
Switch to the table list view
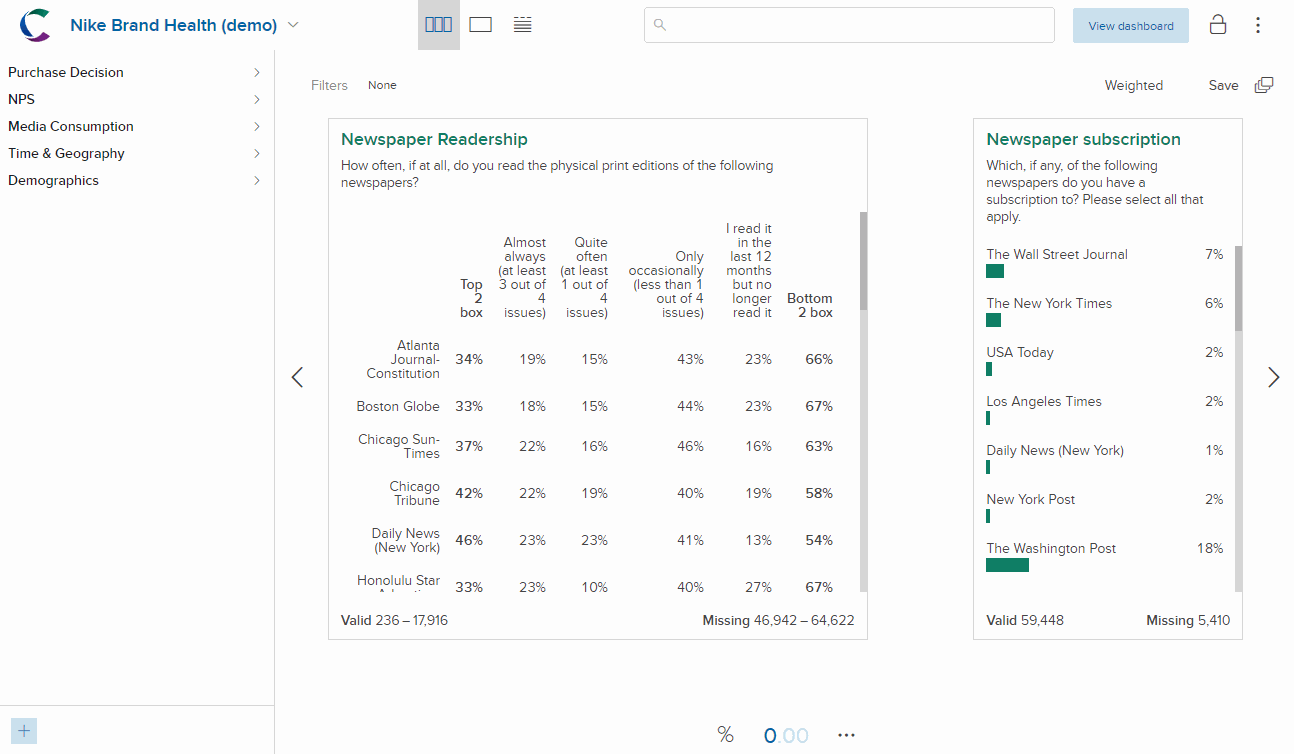[522, 25]
